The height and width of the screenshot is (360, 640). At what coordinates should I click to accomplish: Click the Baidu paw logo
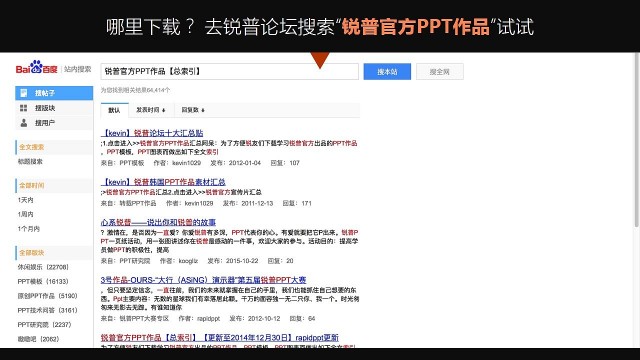click(37, 67)
